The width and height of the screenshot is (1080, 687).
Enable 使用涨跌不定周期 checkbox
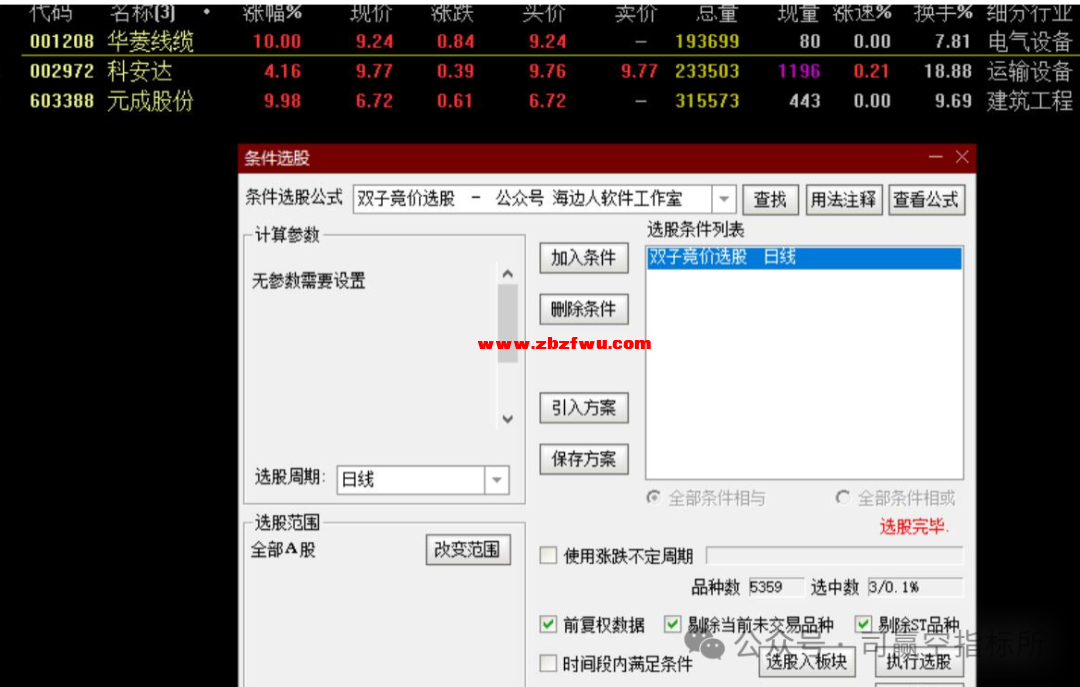point(548,555)
